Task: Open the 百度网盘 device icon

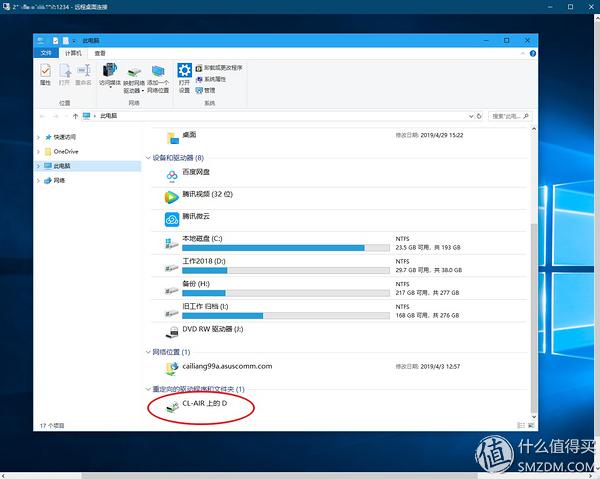Action: tap(172, 176)
